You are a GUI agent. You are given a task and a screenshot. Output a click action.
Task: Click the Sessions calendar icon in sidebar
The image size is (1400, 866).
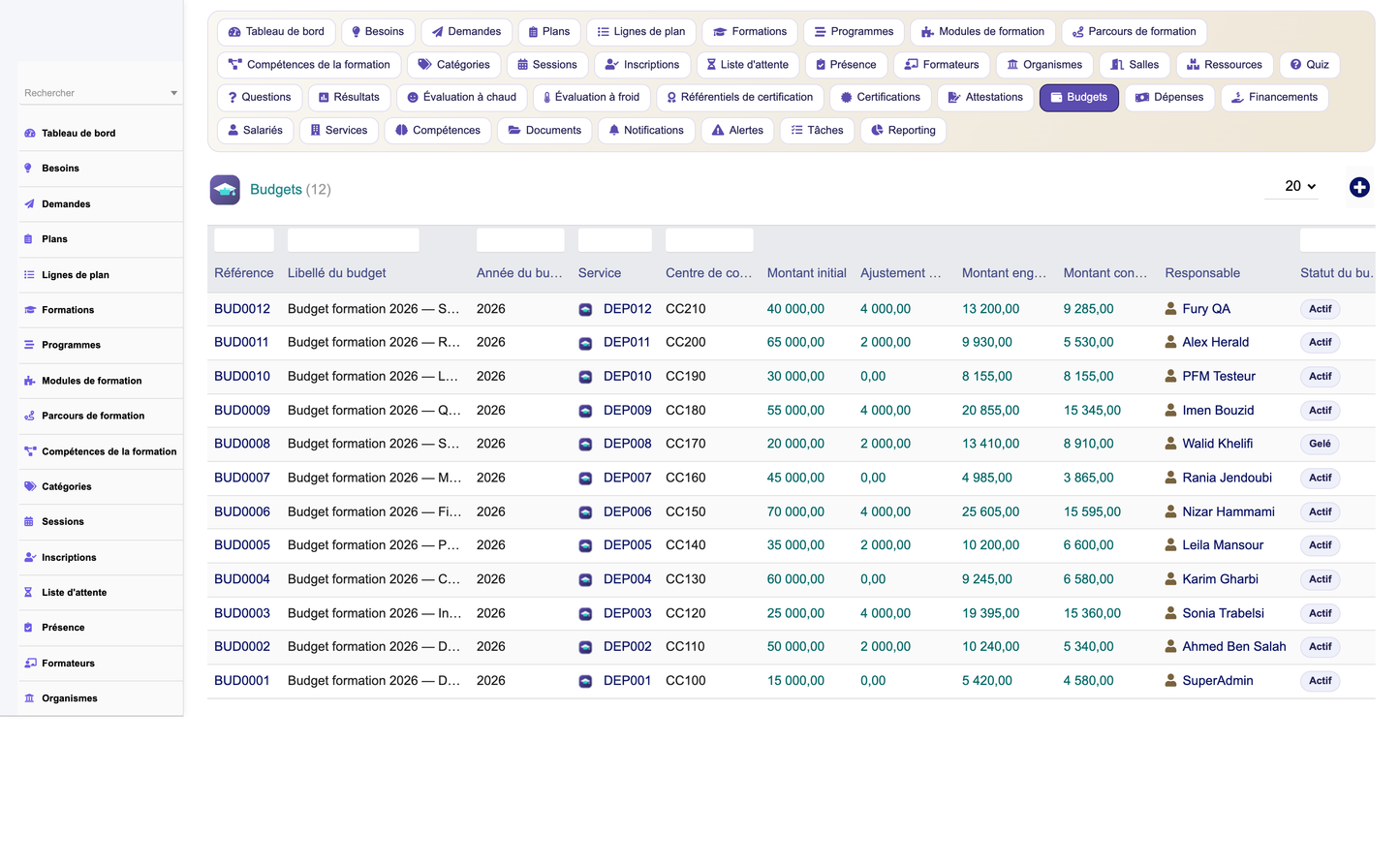tap(29, 522)
